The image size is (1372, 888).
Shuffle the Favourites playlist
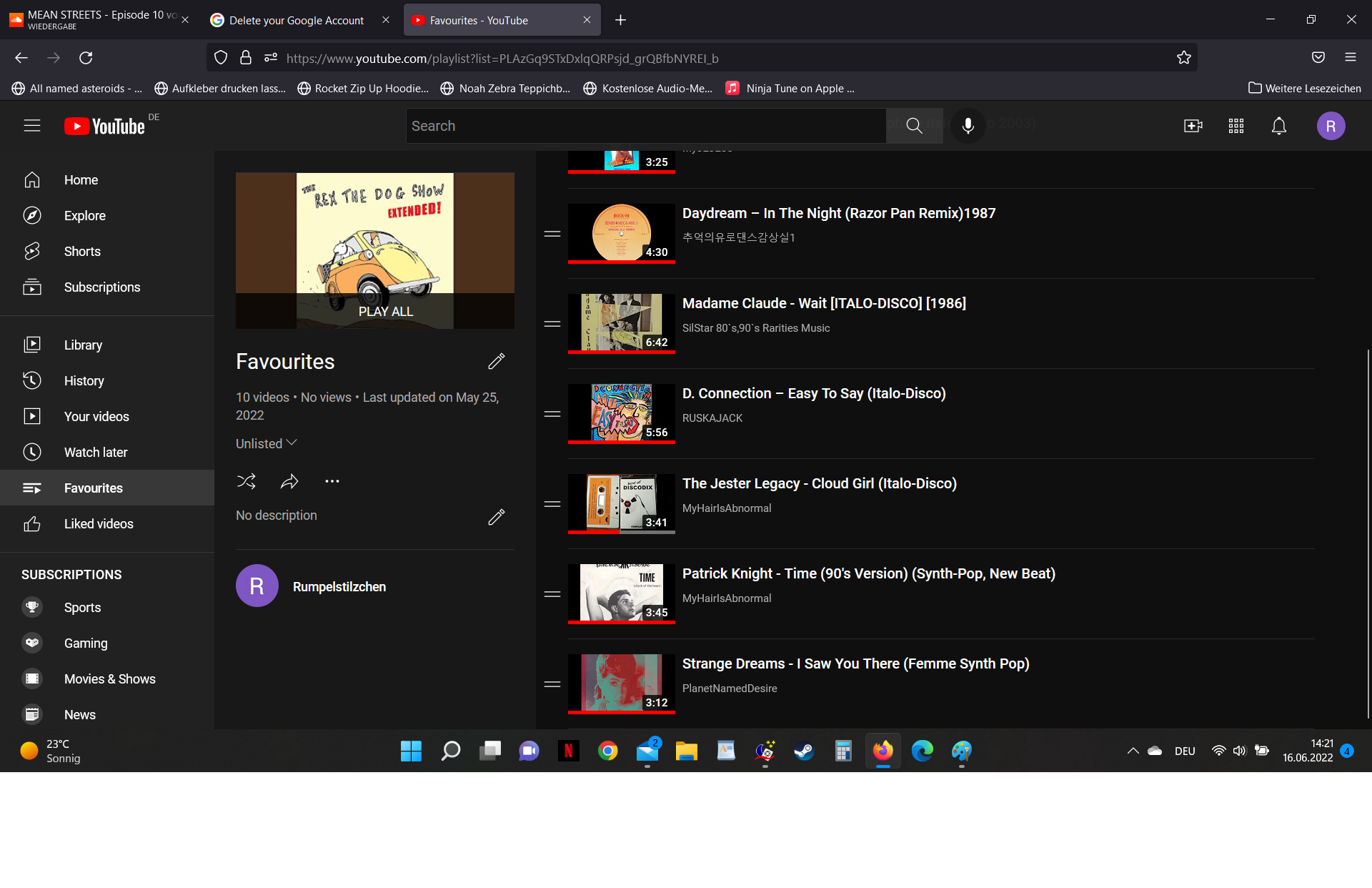point(246,481)
